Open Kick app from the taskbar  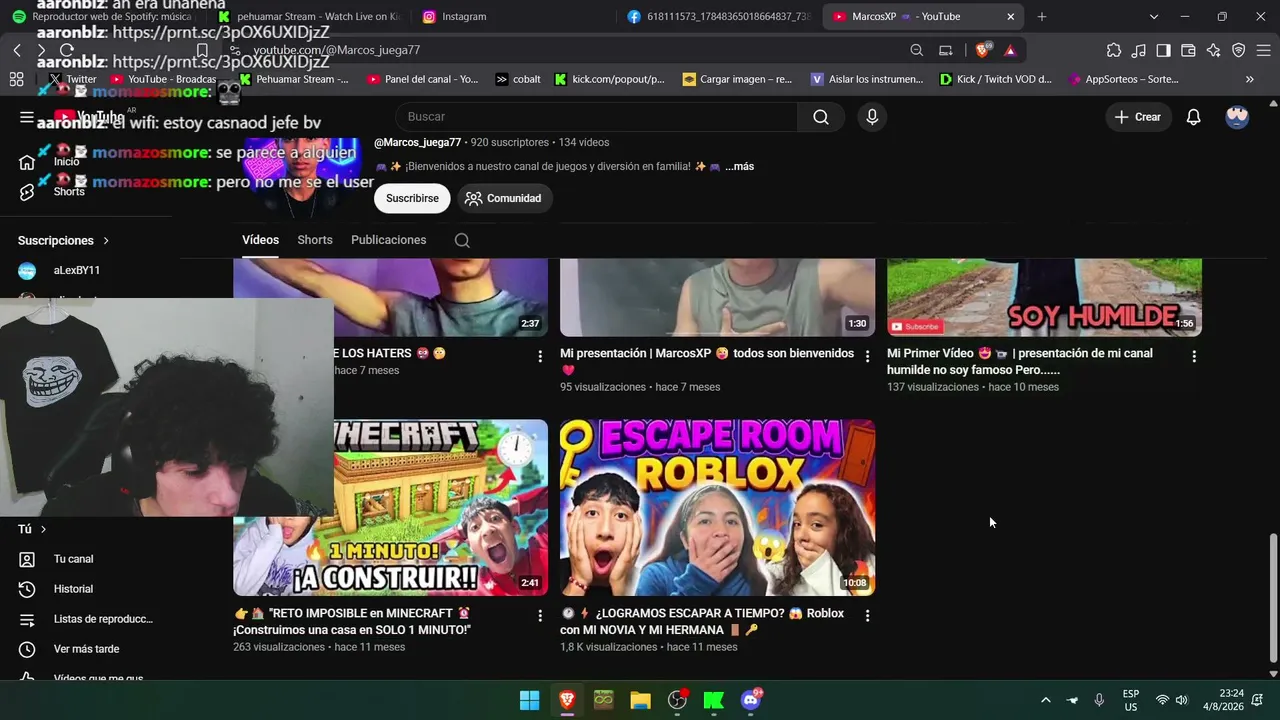coord(714,700)
